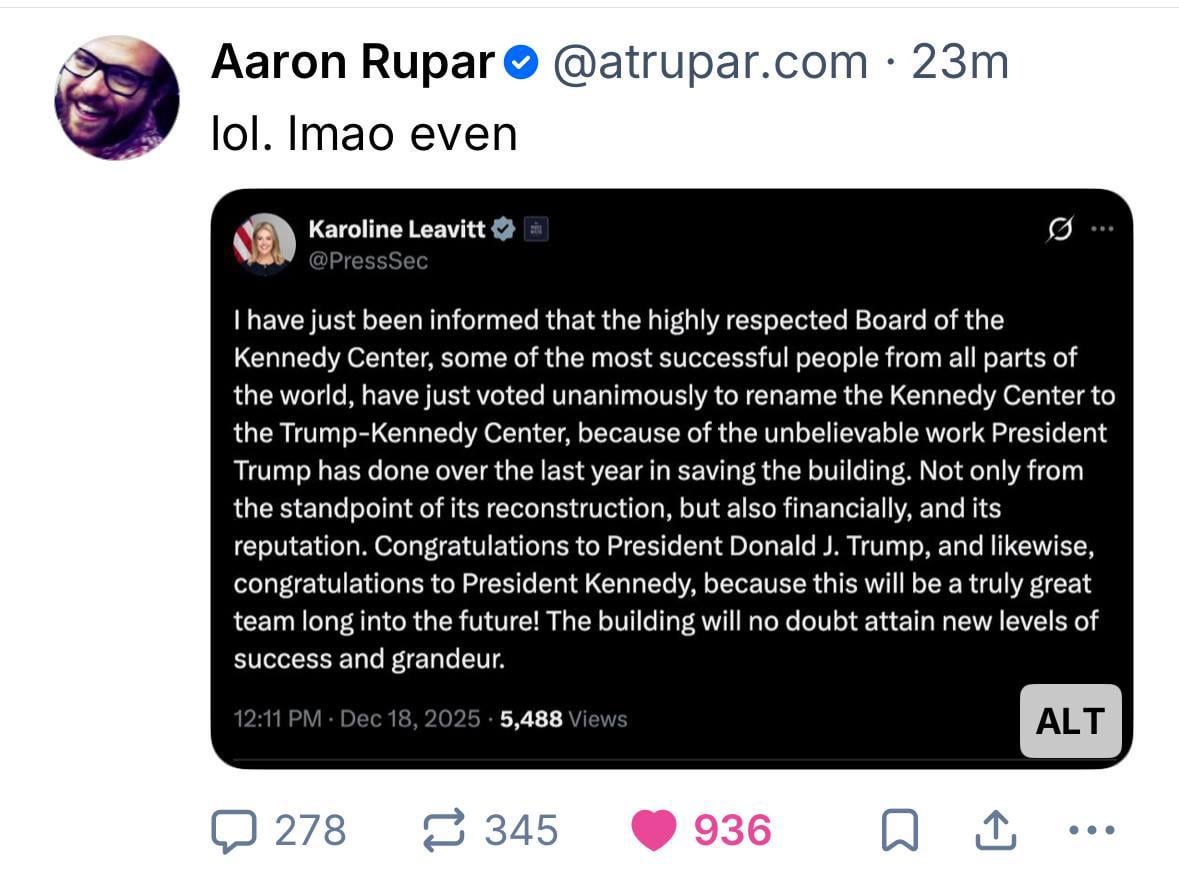Click the Aaron Rupar display name
1179x878 pixels.
353,64
